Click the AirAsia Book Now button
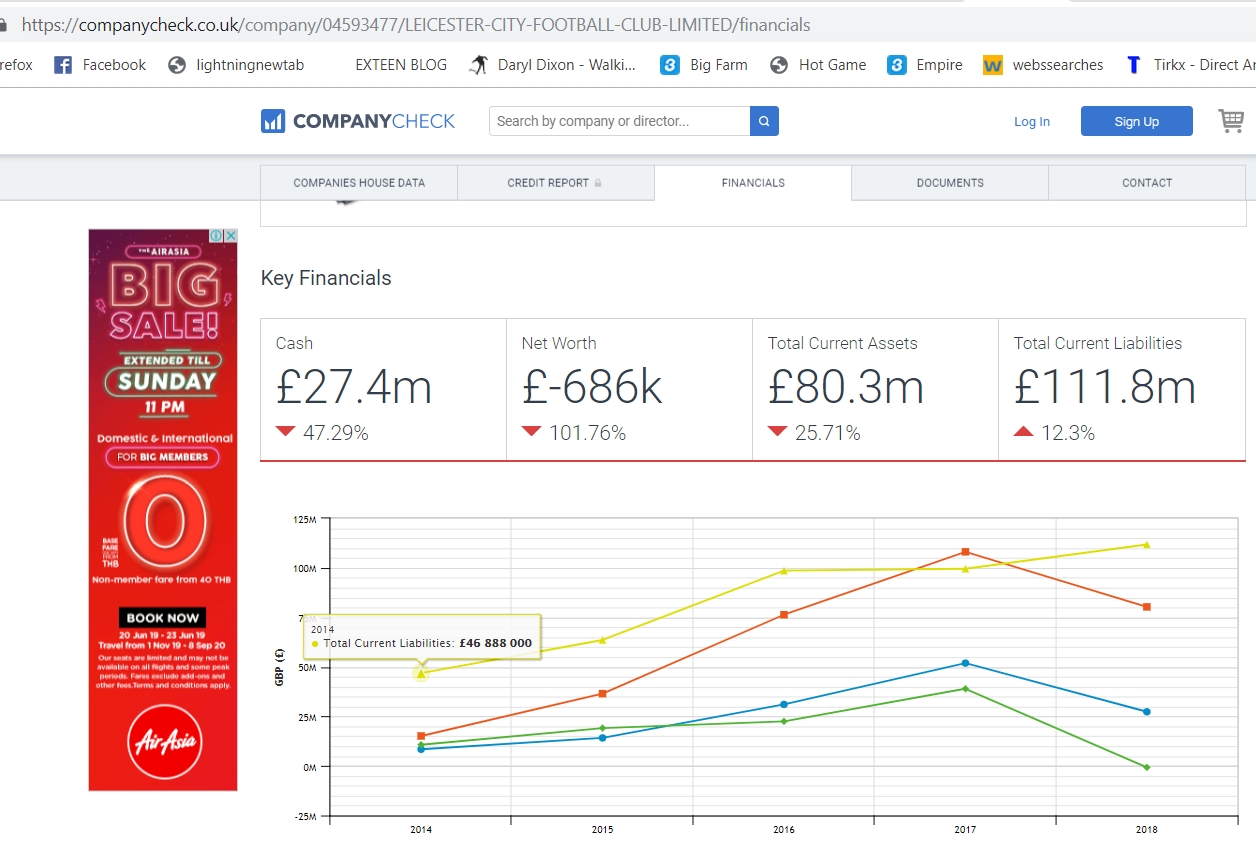Screen dimensions: 1256x854 click(163, 618)
